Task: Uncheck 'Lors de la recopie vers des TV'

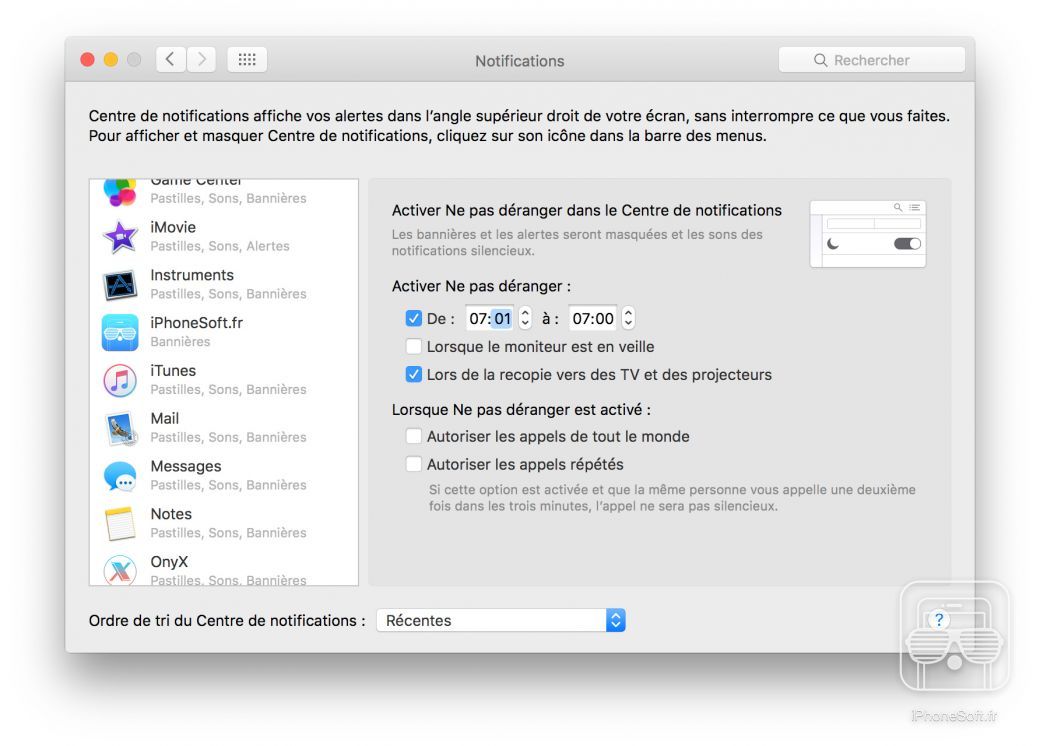Action: (413, 374)
